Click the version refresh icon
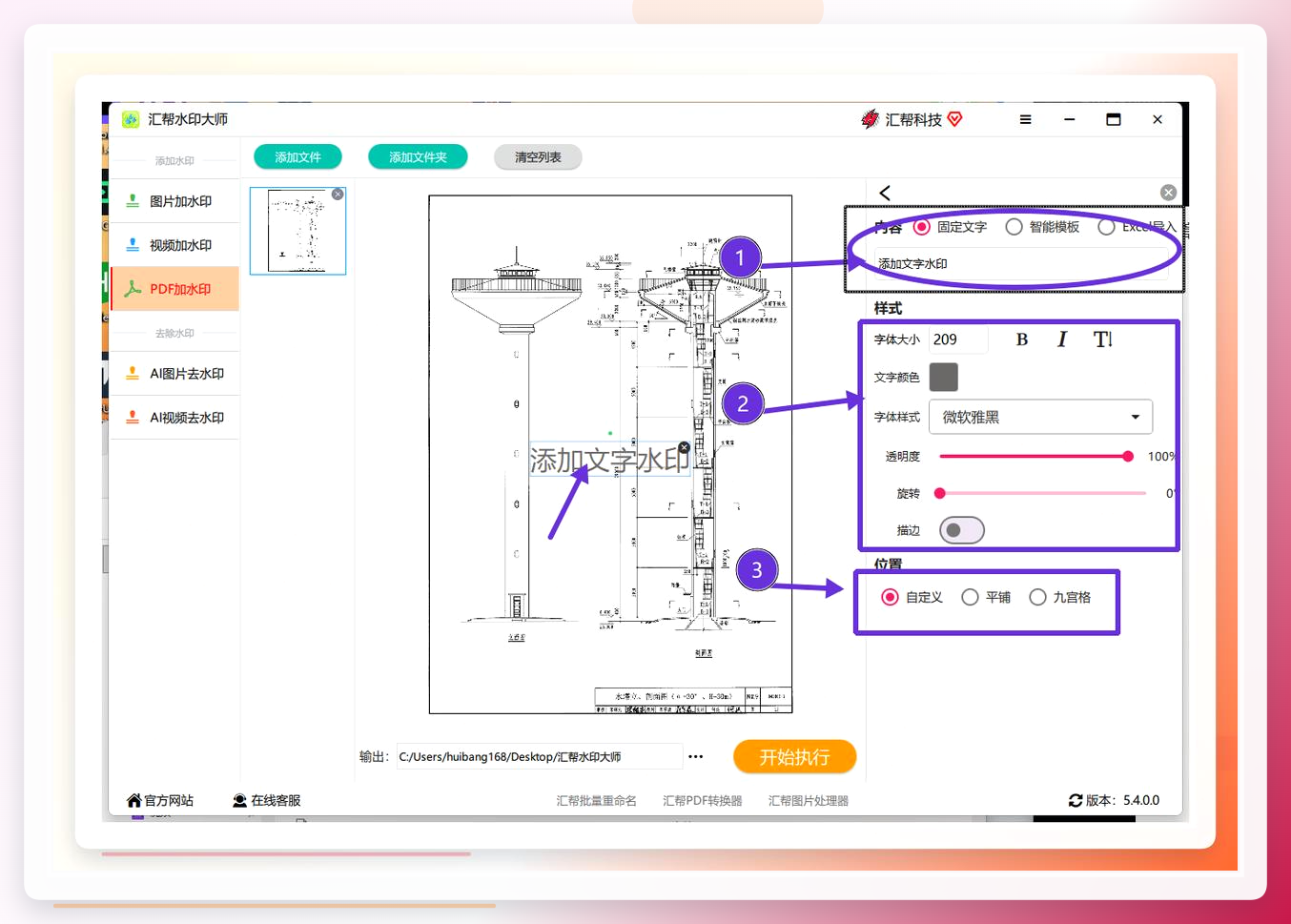The width and height of the screenshot is (1291, 924). tap(1076, 800)
